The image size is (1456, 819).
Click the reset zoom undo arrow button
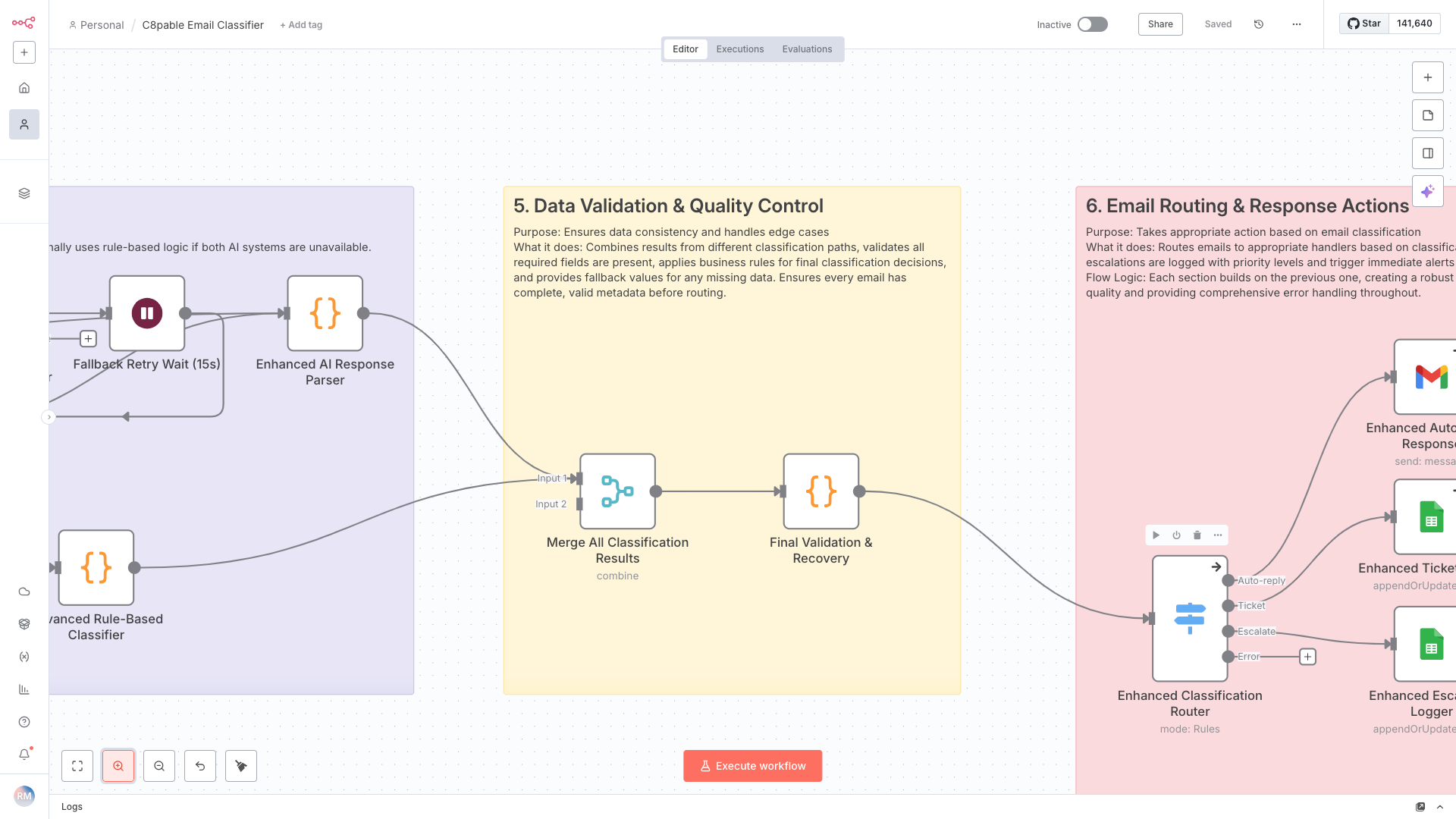coord(200,766)
